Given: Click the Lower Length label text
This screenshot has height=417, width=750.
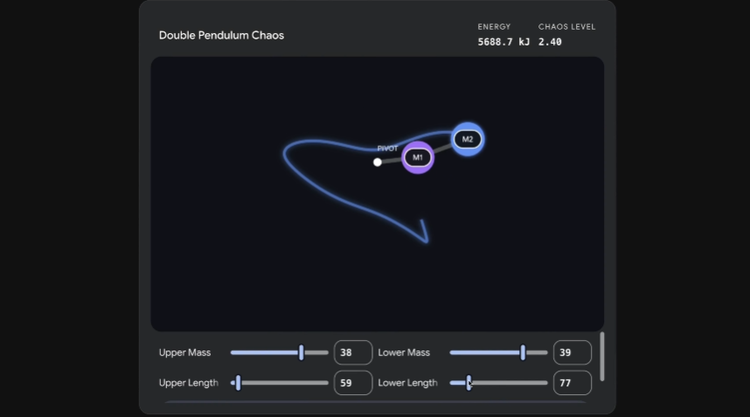Looking at the screenshot, I should pos(407,383).
